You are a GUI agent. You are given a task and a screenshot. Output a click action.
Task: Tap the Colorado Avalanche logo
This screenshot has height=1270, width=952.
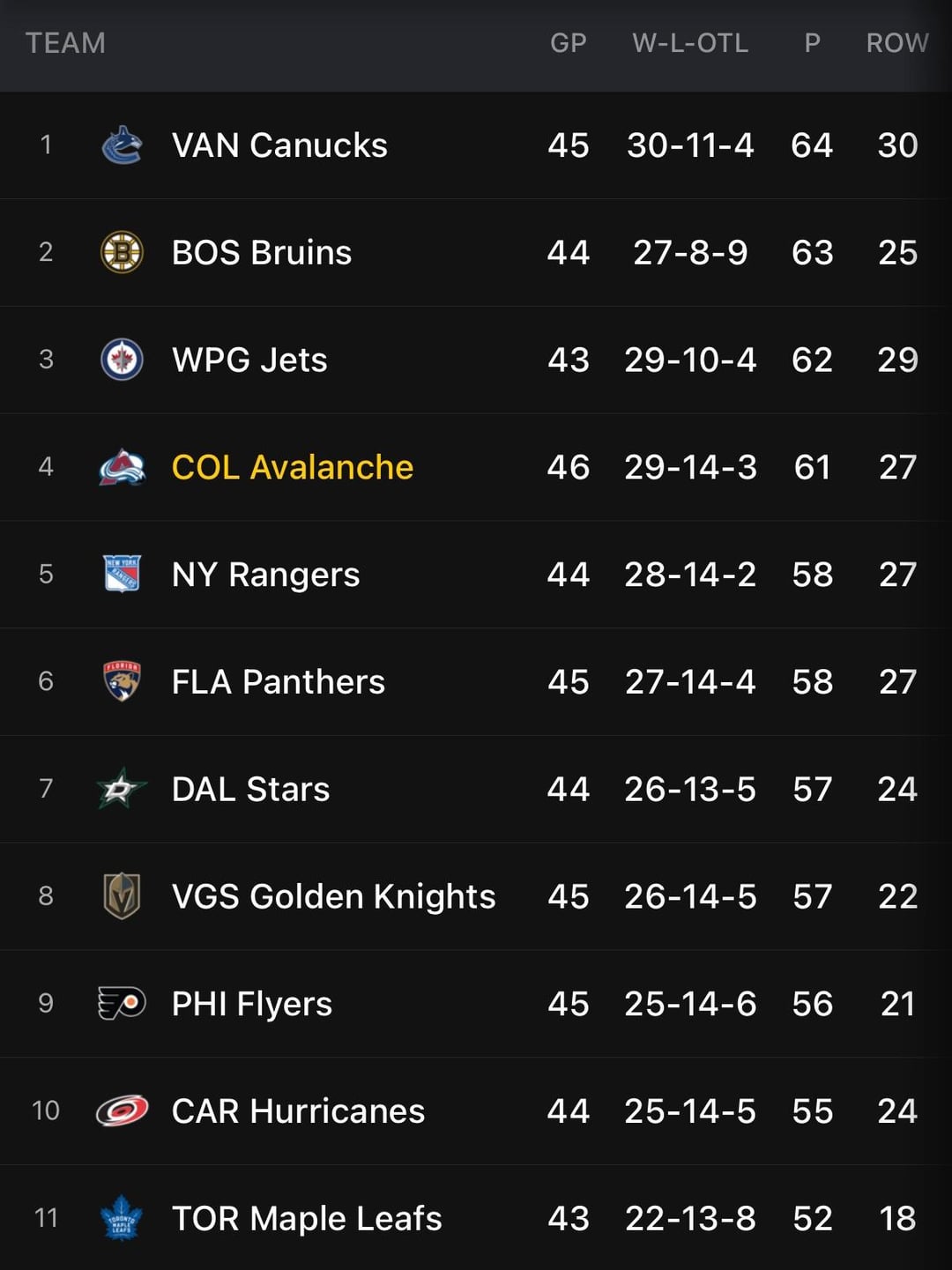[x=122, y=467]
